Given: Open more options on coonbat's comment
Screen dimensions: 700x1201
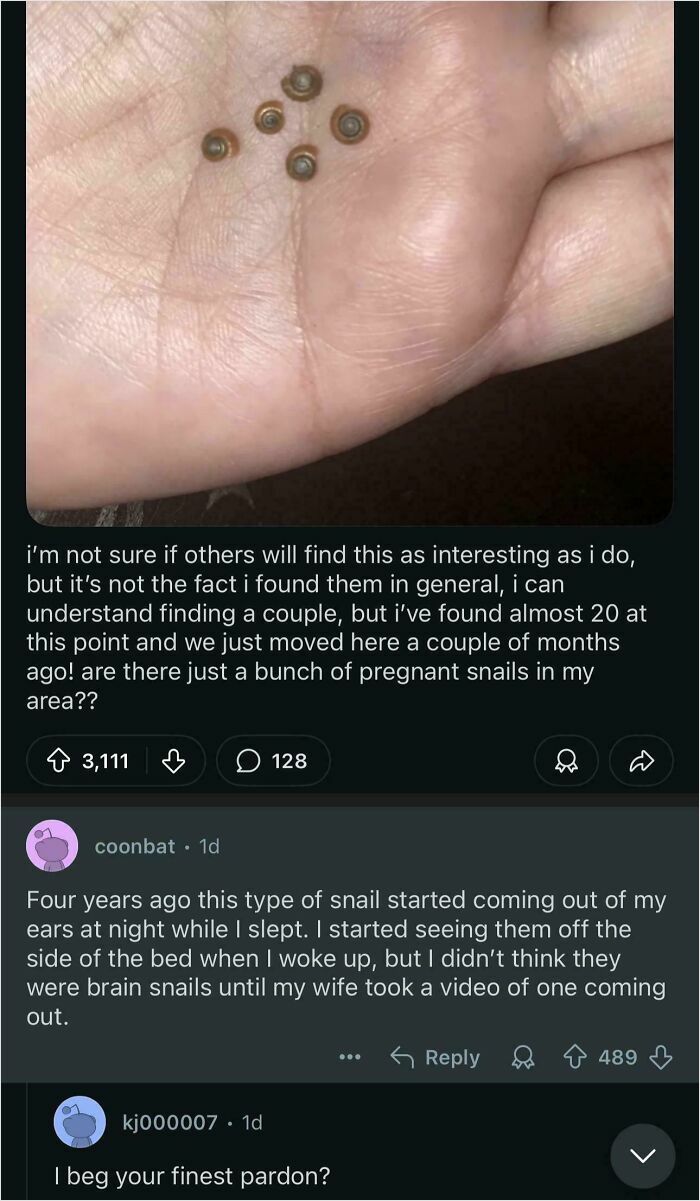Looking at the screenshot, I should (349, 1057).
